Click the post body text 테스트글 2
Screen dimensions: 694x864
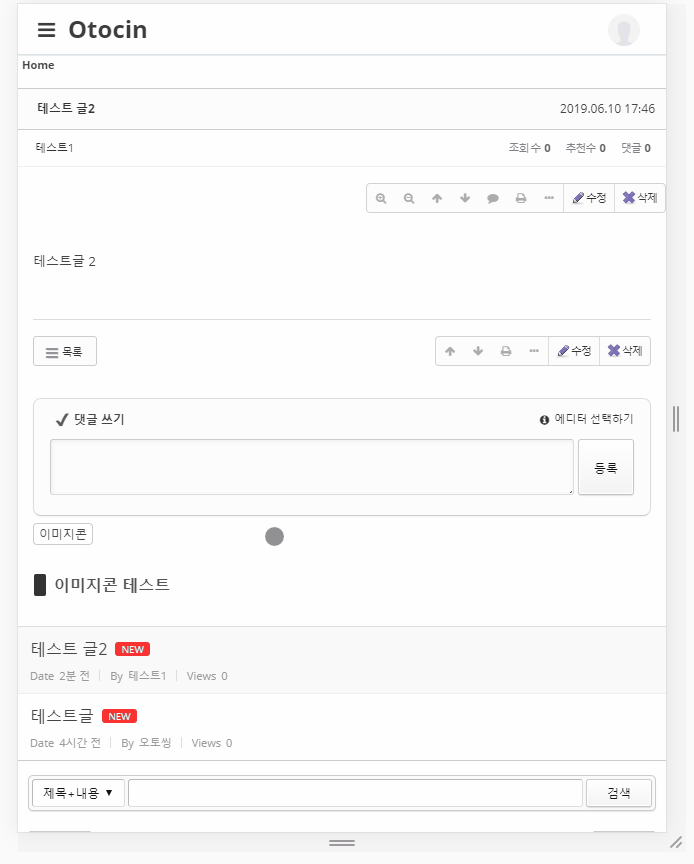click(64, 261)
